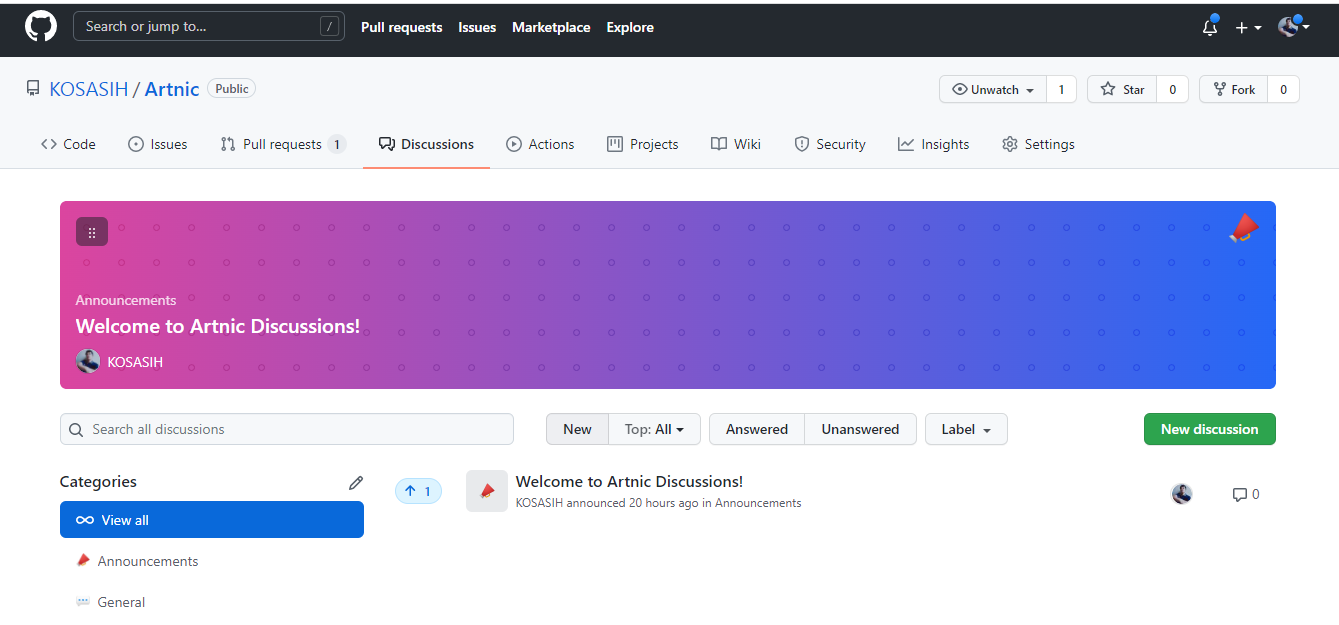Open the KOSASIH owner link
Screen dimensions: 1339x625
coord(89,89)
